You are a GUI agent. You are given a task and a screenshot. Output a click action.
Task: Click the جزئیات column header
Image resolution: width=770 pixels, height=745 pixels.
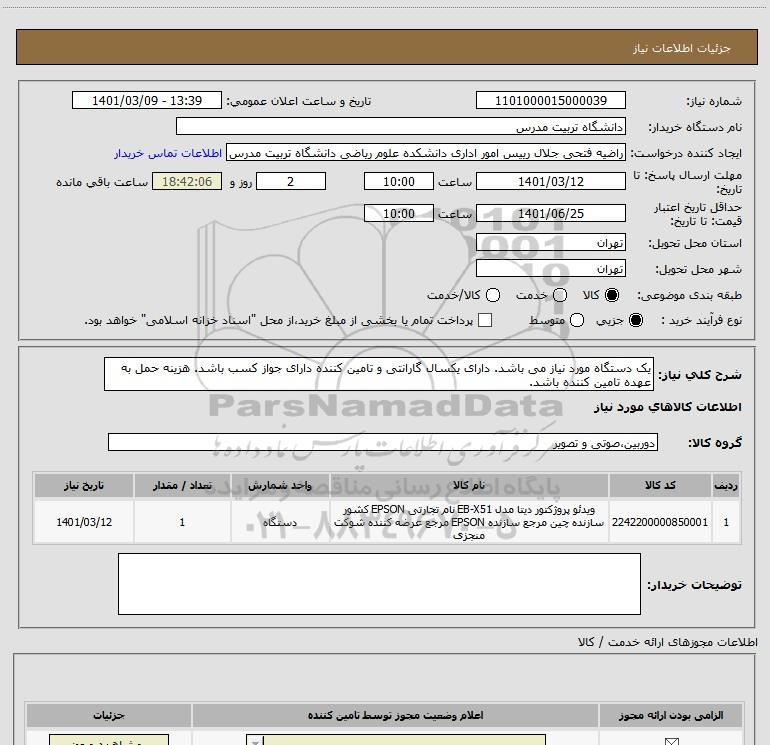click(x=109, y=716)
